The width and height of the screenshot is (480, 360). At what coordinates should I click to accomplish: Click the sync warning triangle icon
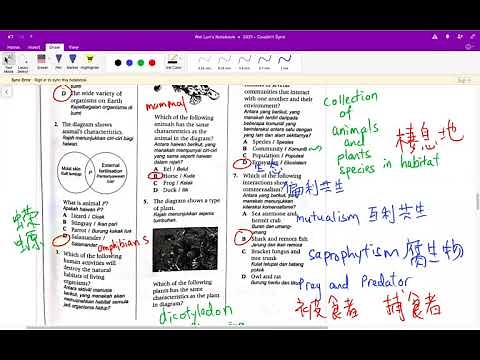click(x=435, y=37)
